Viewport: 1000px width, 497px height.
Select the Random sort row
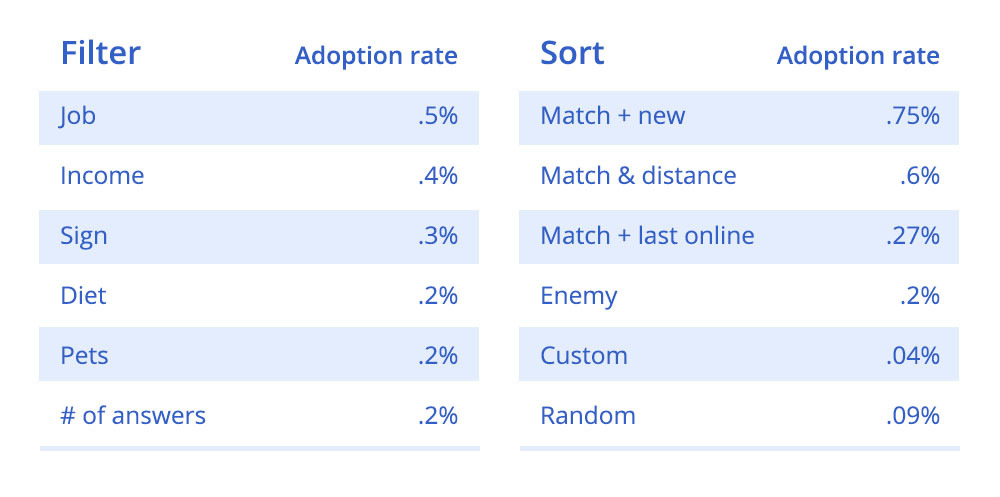pyautogui.click(x=739, y=415)
